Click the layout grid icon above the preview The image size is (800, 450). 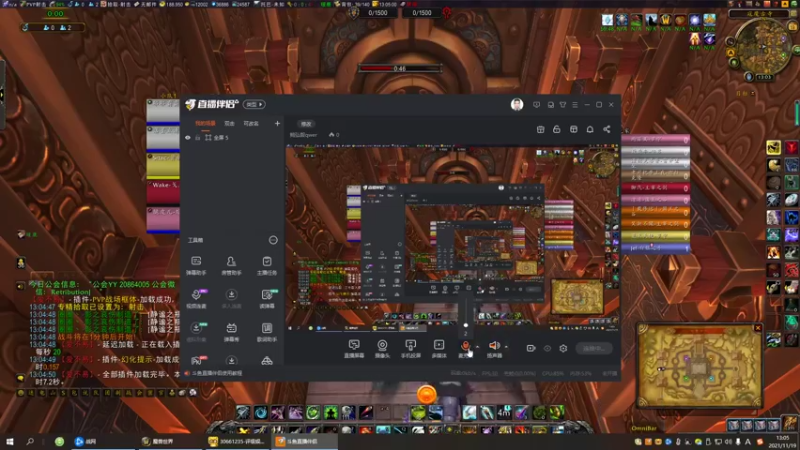tap(573, 130)
